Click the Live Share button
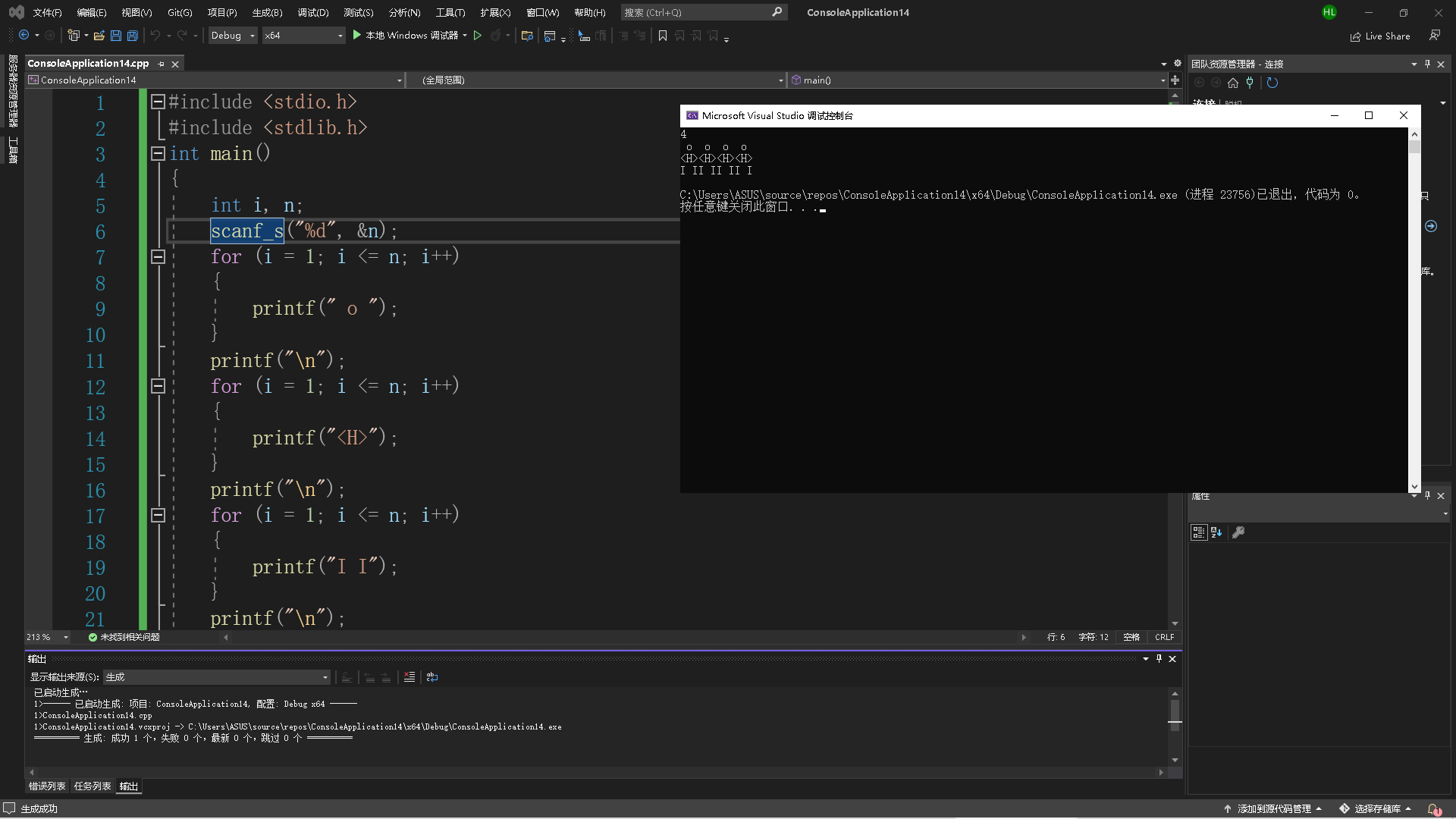1456x819 pixels. (1380, 36)
